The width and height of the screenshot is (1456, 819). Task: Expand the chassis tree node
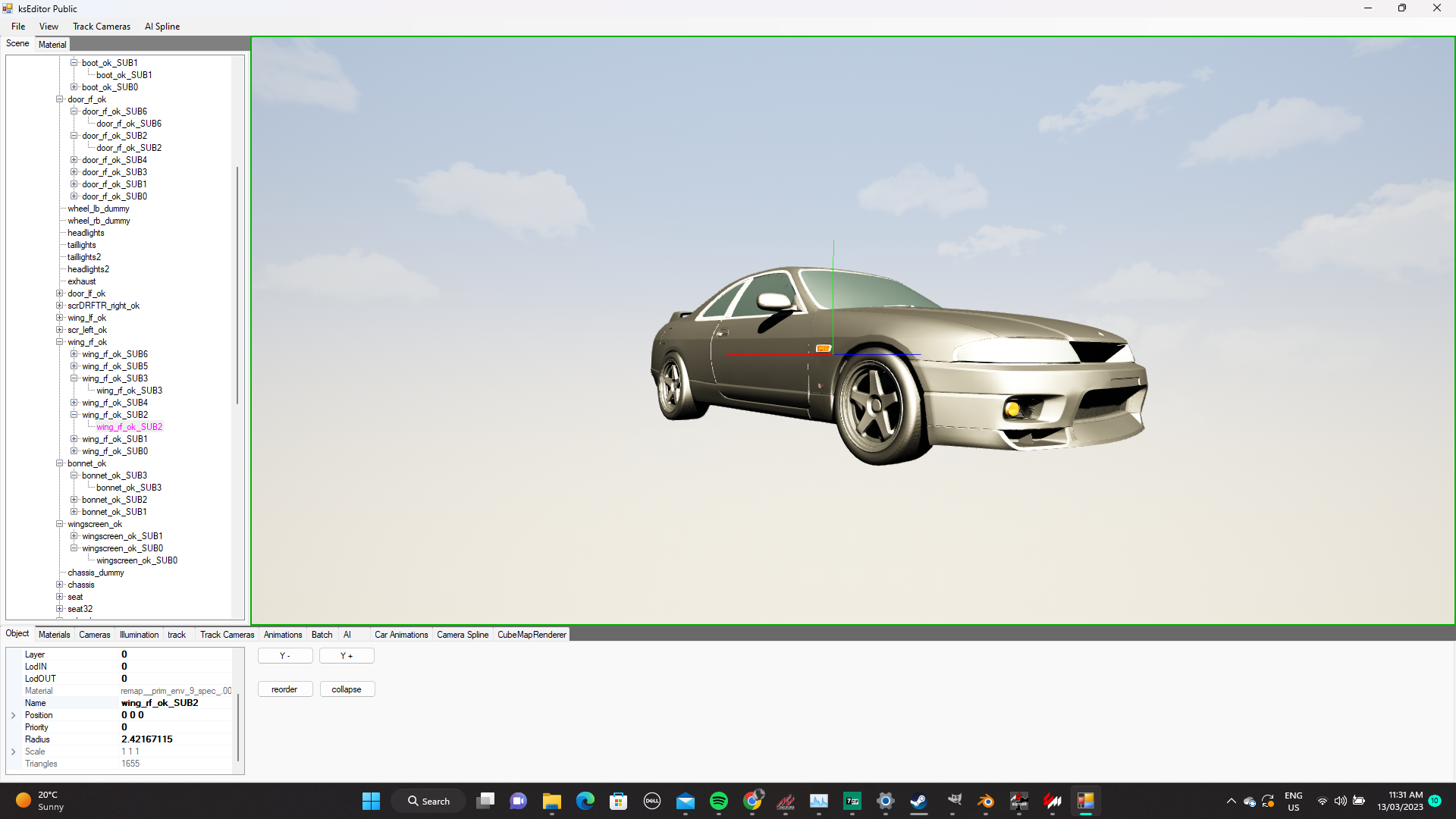60,585
